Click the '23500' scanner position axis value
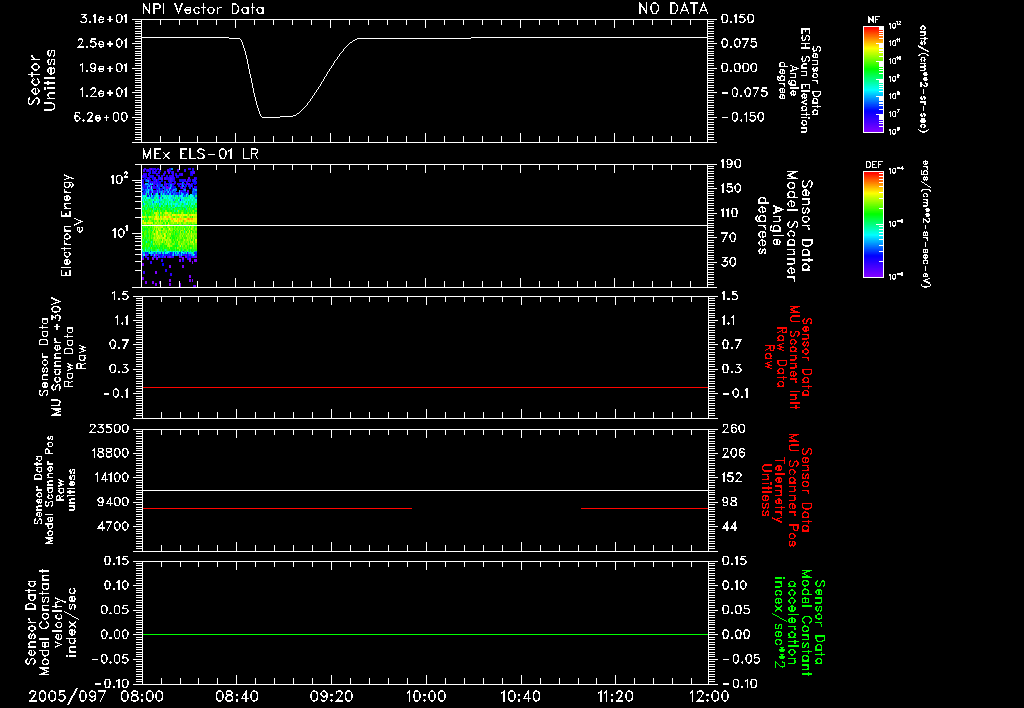The height and width of the screenshot is (708, 1024). (x=108, y=428)
